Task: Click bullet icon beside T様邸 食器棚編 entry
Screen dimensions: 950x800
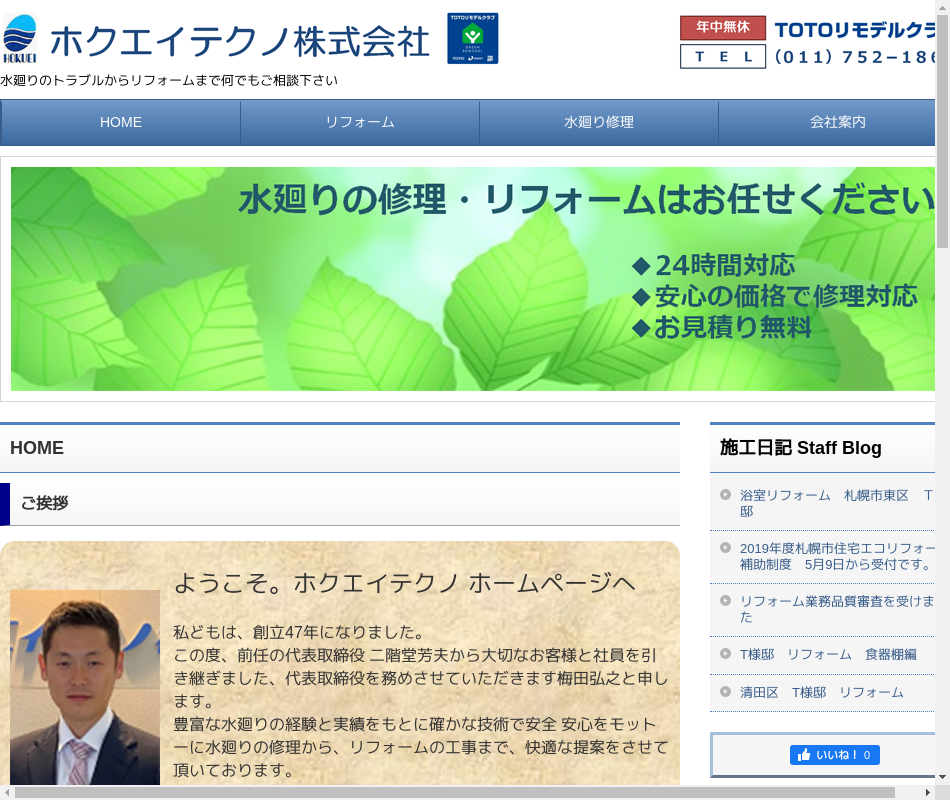Action: tap(725, 654)
